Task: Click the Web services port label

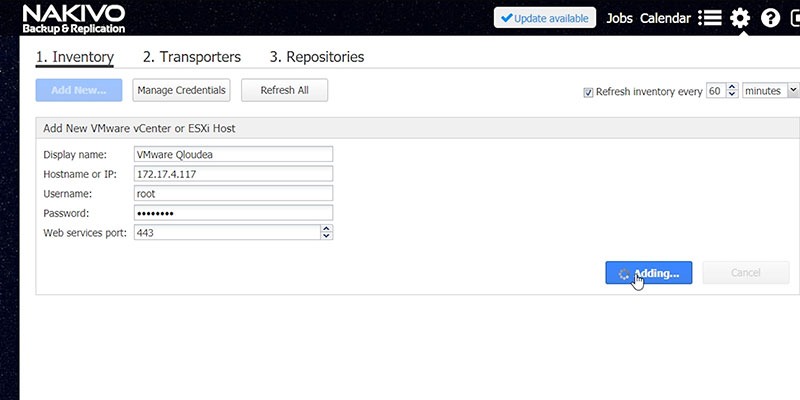Action: (85, 233)
